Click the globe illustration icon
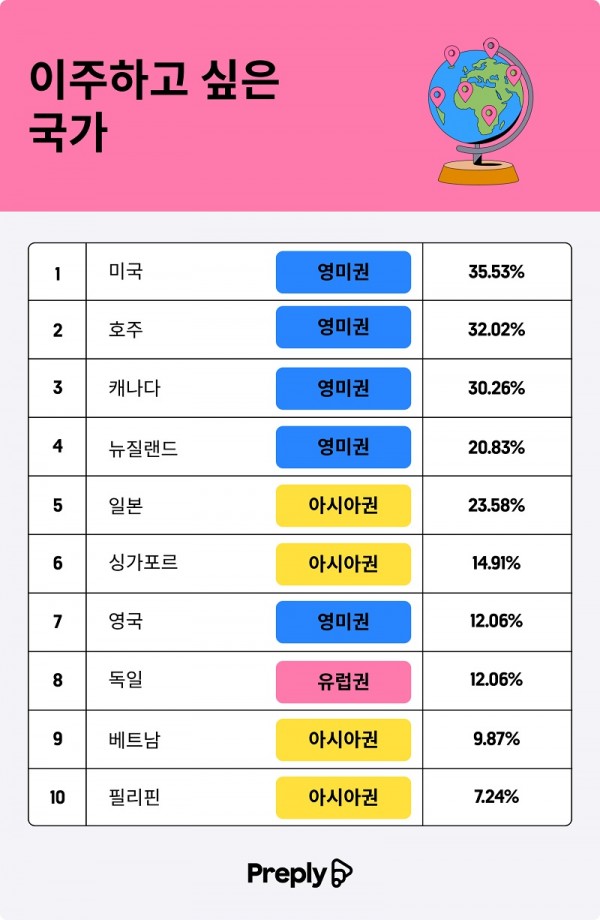Screen dimensions: 600x920 pyautogui.click(x=477, y=112)
